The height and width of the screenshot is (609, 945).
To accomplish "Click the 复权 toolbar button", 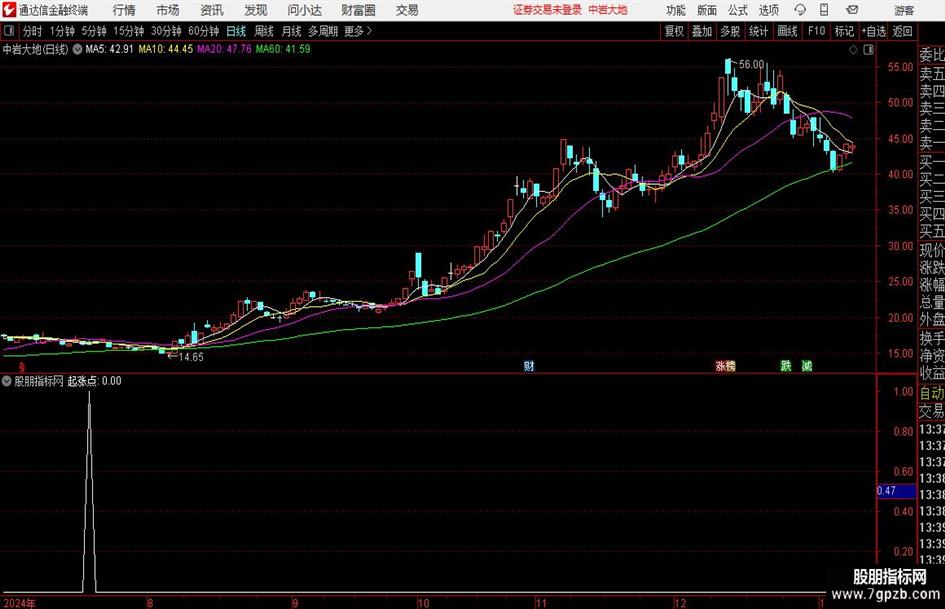I will tap(674, 31).
